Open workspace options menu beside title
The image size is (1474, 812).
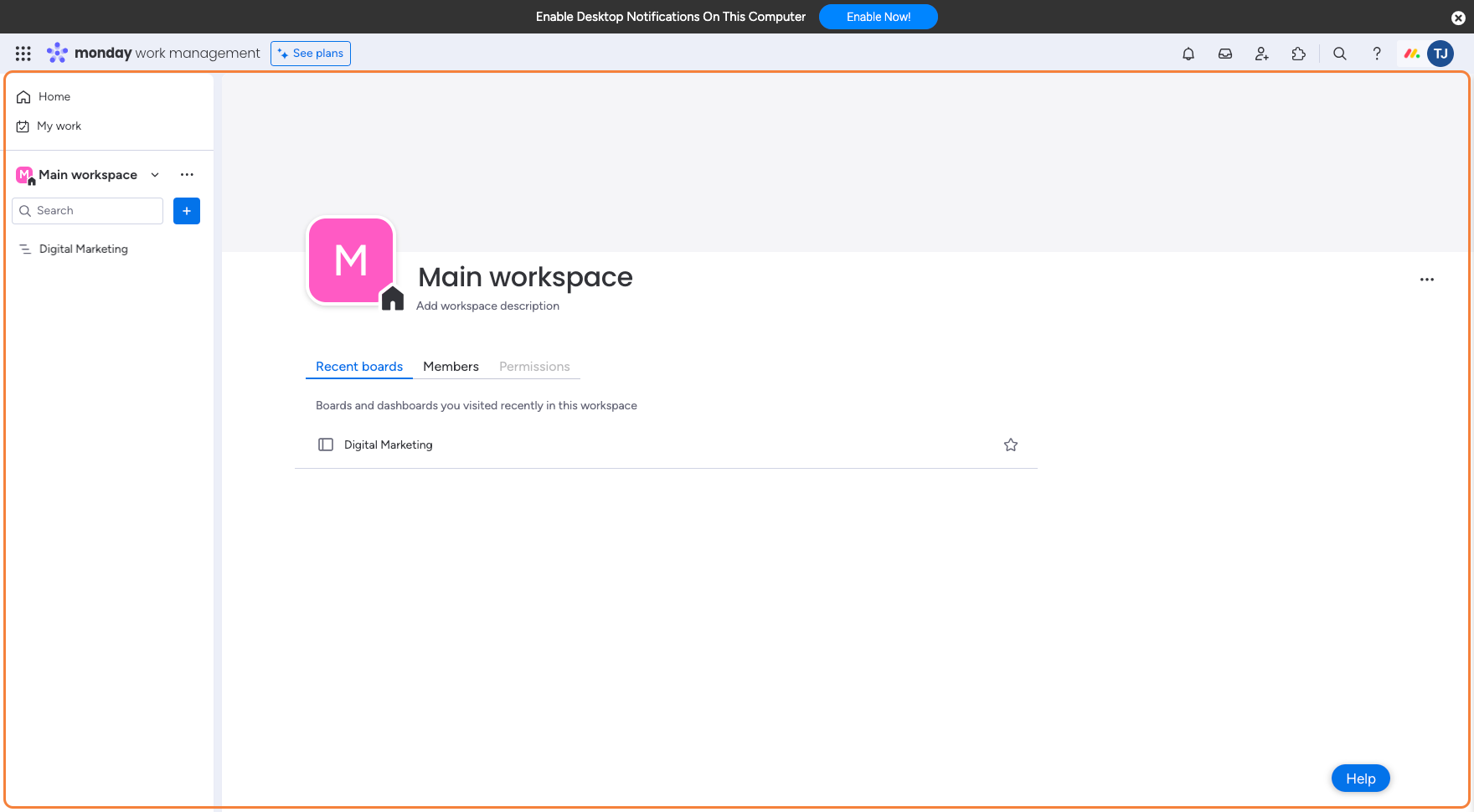pos(1426,280)
